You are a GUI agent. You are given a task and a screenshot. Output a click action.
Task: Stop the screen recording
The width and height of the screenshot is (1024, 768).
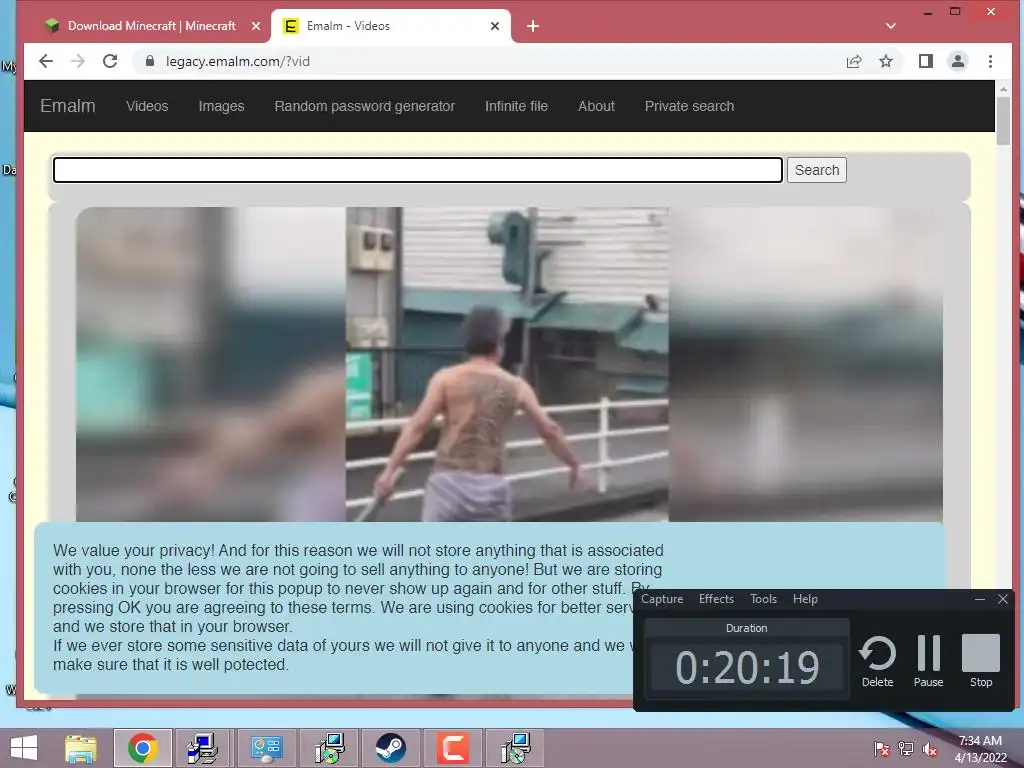point(980,662)
